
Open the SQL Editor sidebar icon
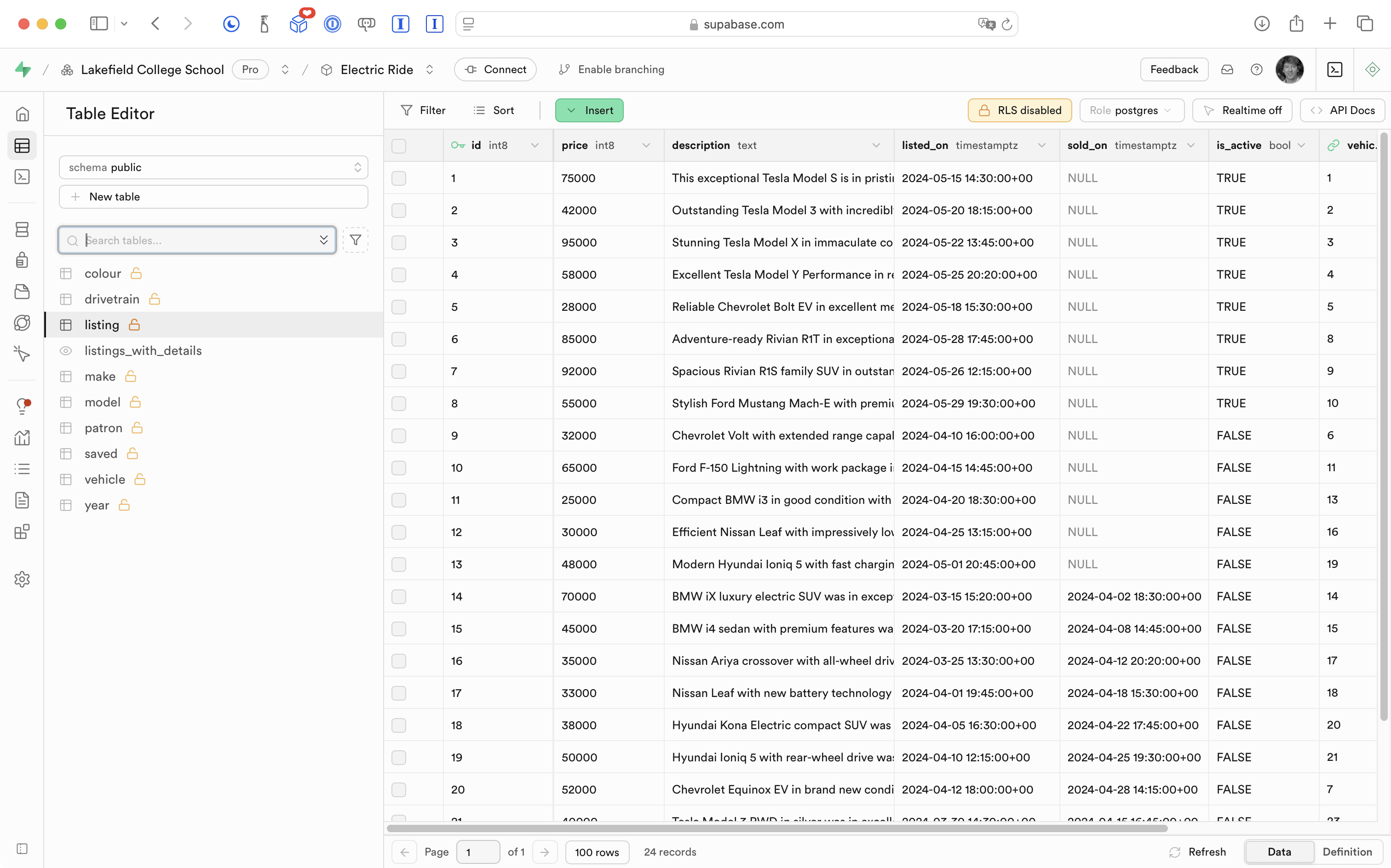click(22, 177)
